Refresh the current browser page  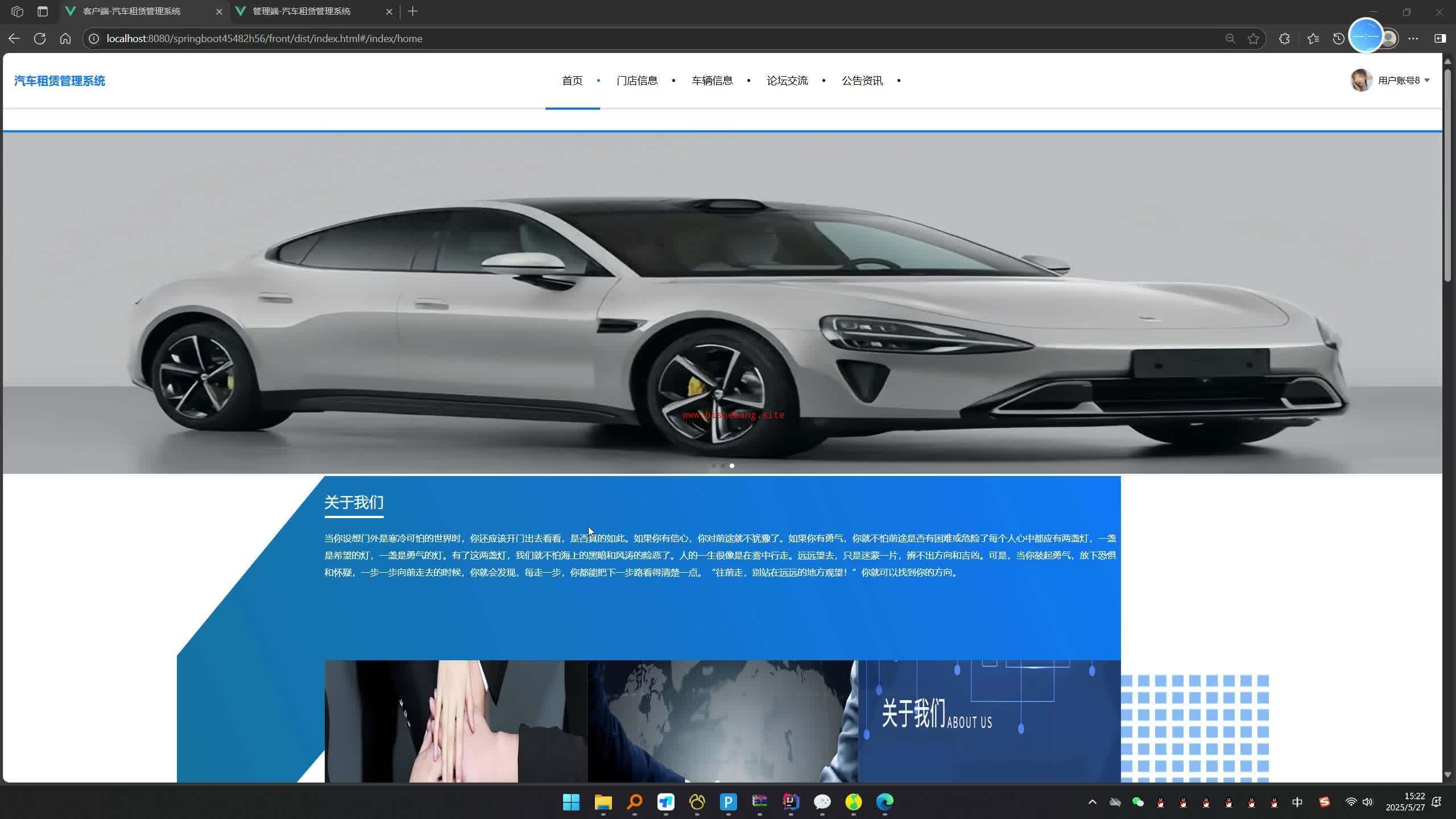click(40, 39)
